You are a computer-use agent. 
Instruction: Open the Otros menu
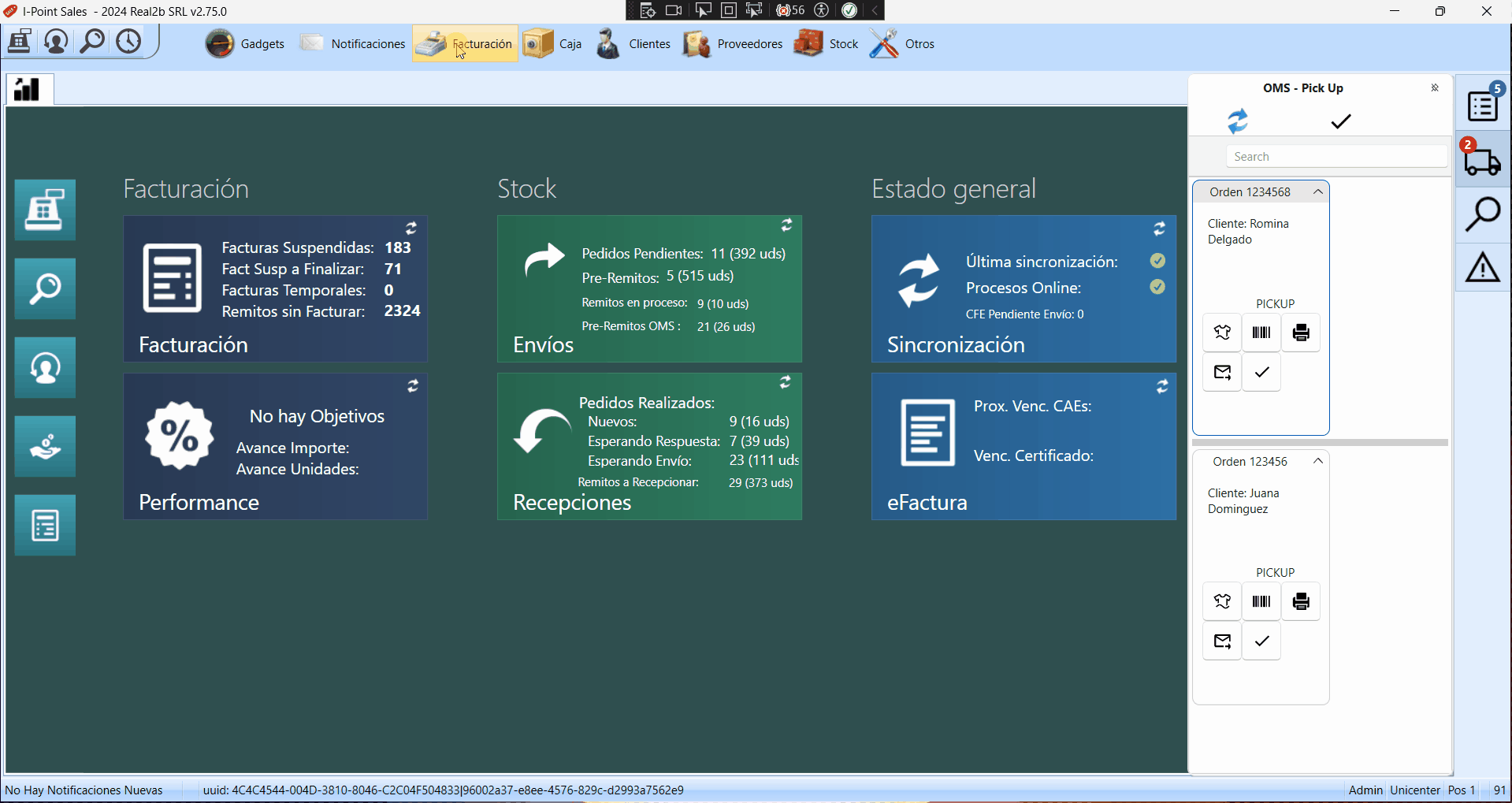coord(902,44)
